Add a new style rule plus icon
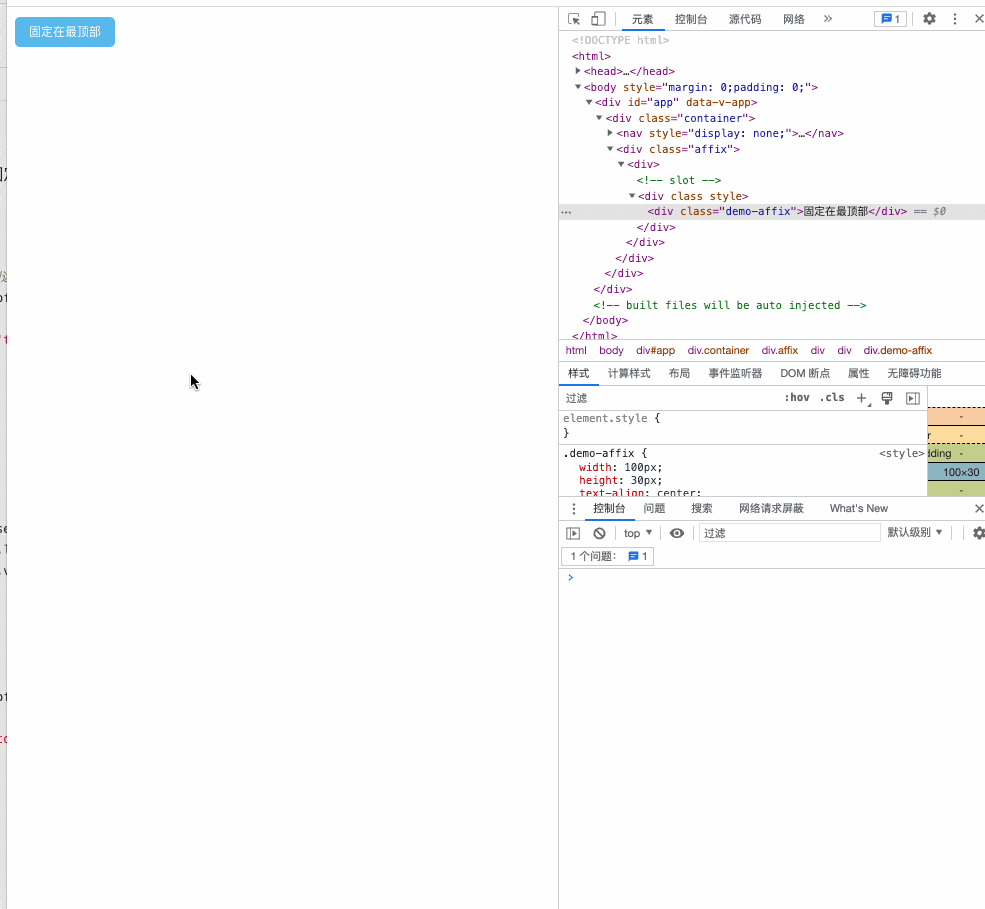Viewport: 985px width, 909px height. tap(862, 398)
